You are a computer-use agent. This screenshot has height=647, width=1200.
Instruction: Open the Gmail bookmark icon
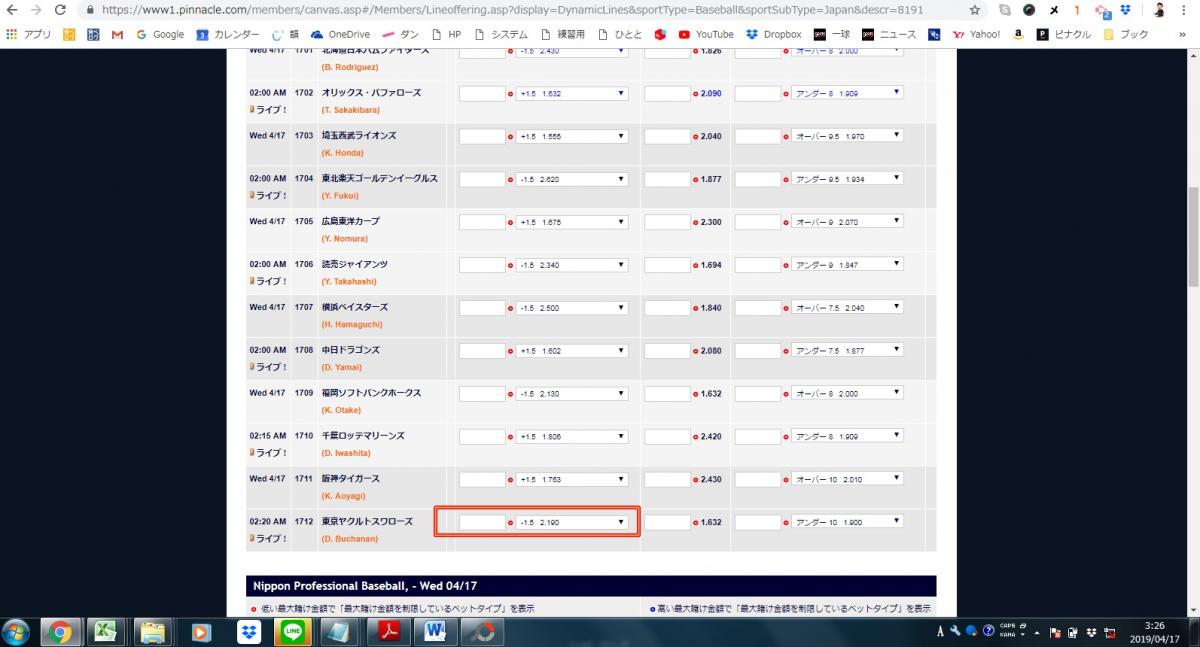(117, 34)
